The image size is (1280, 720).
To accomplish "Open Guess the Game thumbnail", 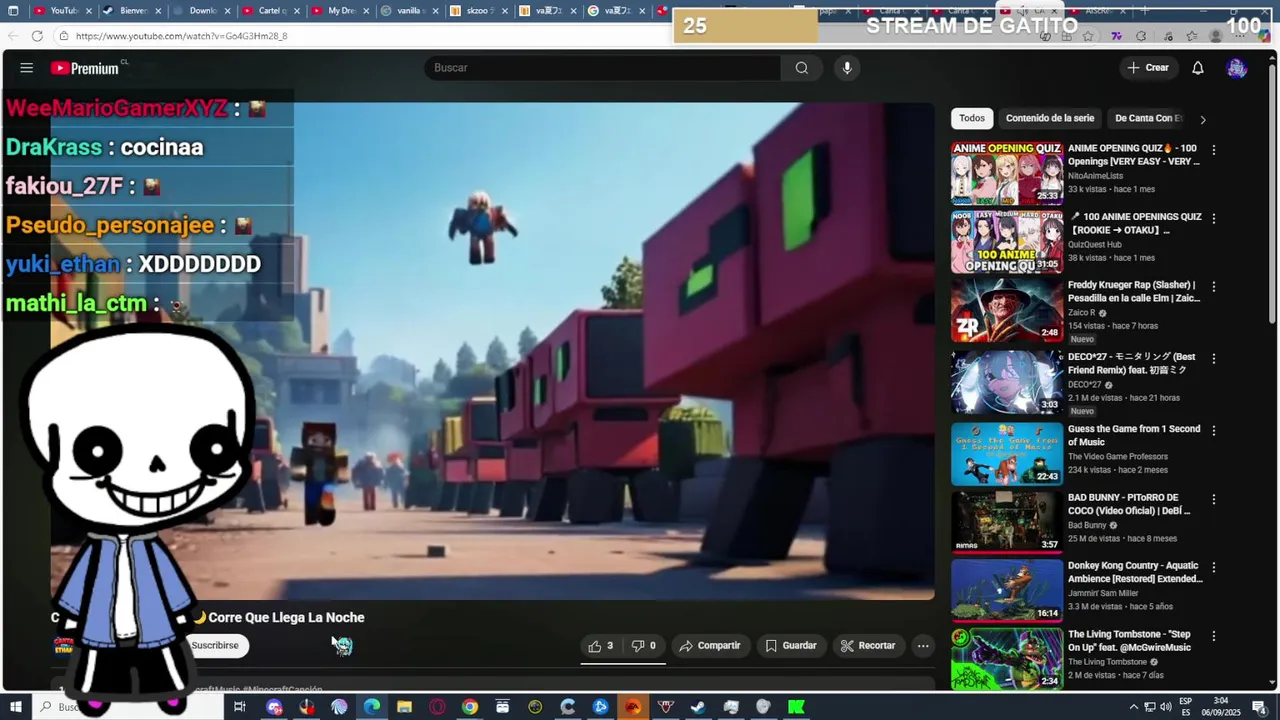I will 1007,453.
